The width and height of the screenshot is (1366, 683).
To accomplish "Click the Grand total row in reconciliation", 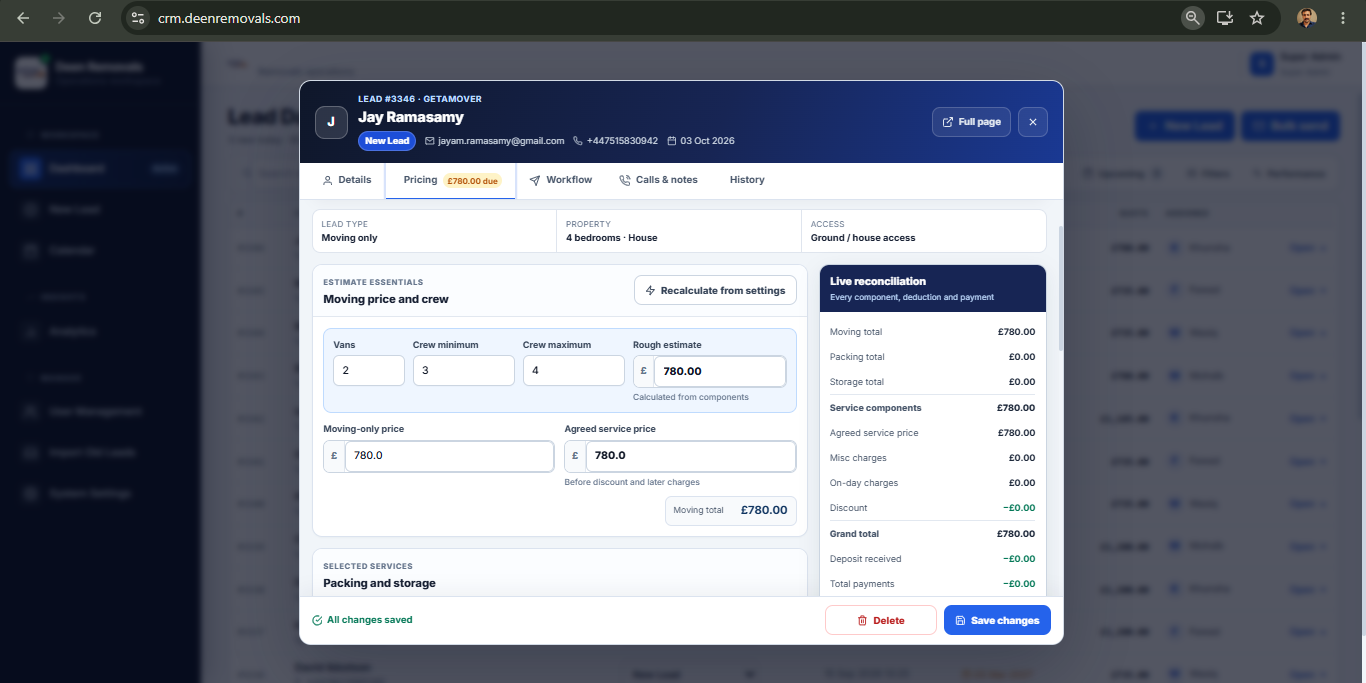I will [x=933, y=534].
